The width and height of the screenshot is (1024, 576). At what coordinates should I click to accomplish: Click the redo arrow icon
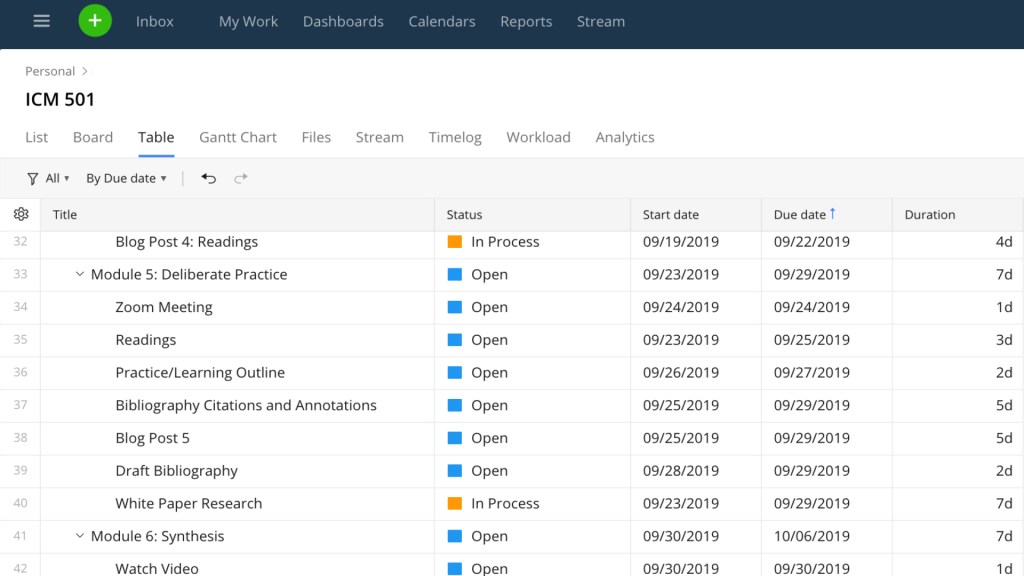(x=240, y=178)
